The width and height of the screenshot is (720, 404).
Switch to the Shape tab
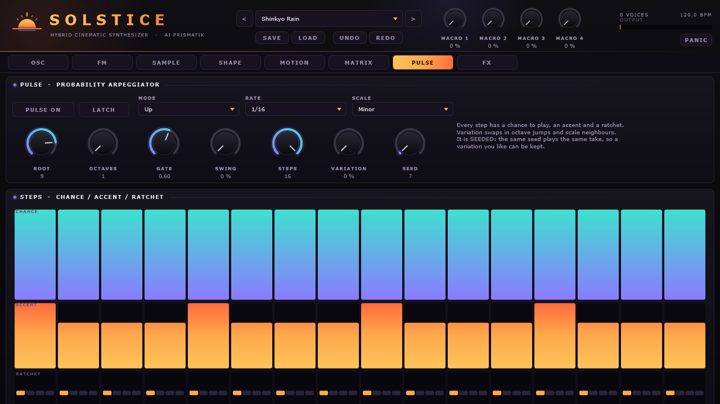230,62
